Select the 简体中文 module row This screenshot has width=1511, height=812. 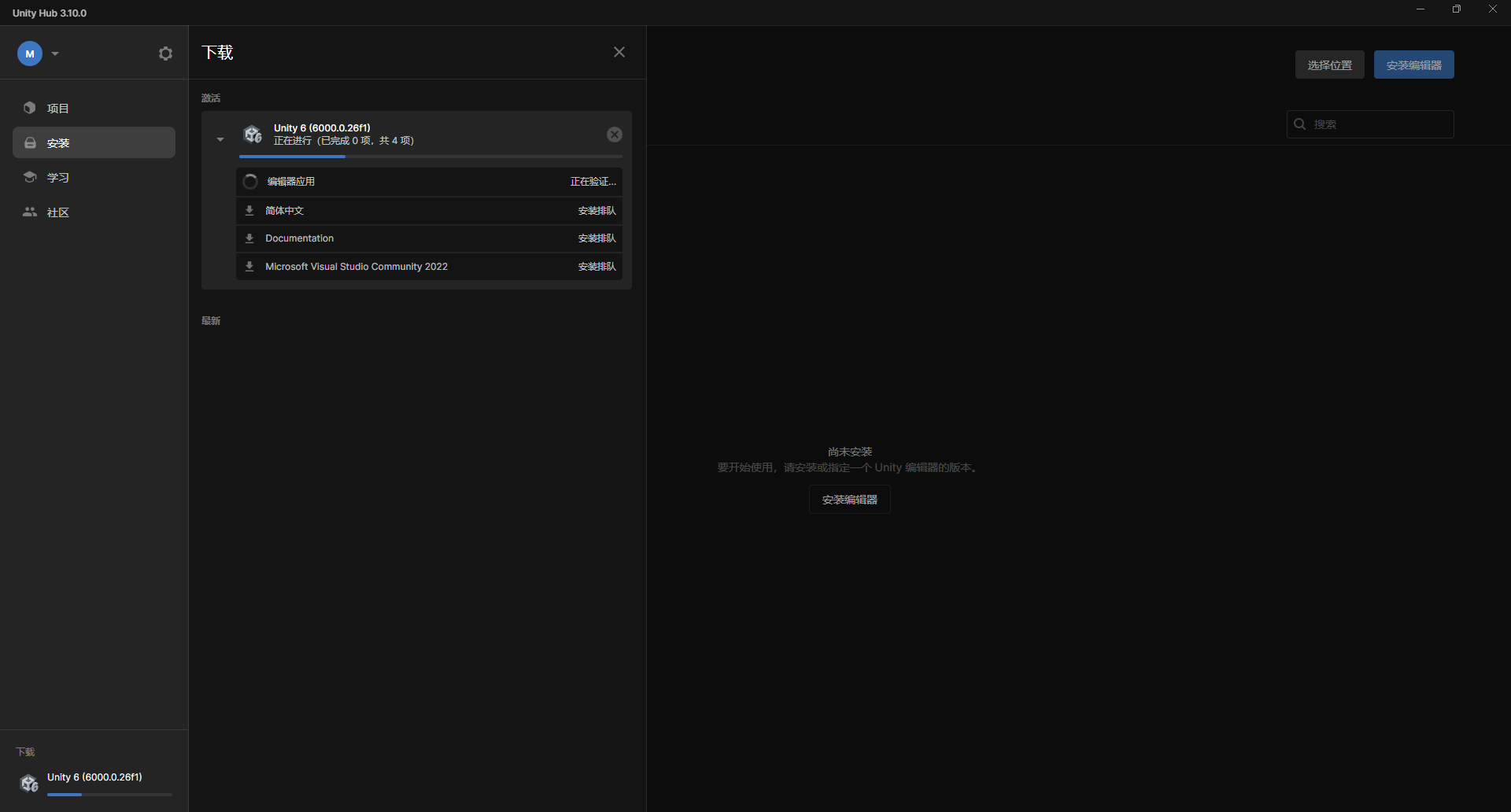click(x=429, y=211)
